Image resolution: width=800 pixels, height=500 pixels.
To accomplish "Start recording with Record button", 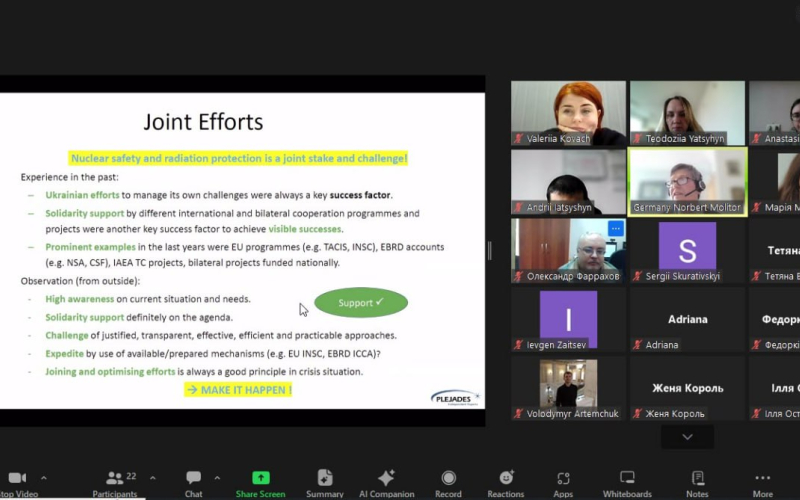I will point(448,483).
